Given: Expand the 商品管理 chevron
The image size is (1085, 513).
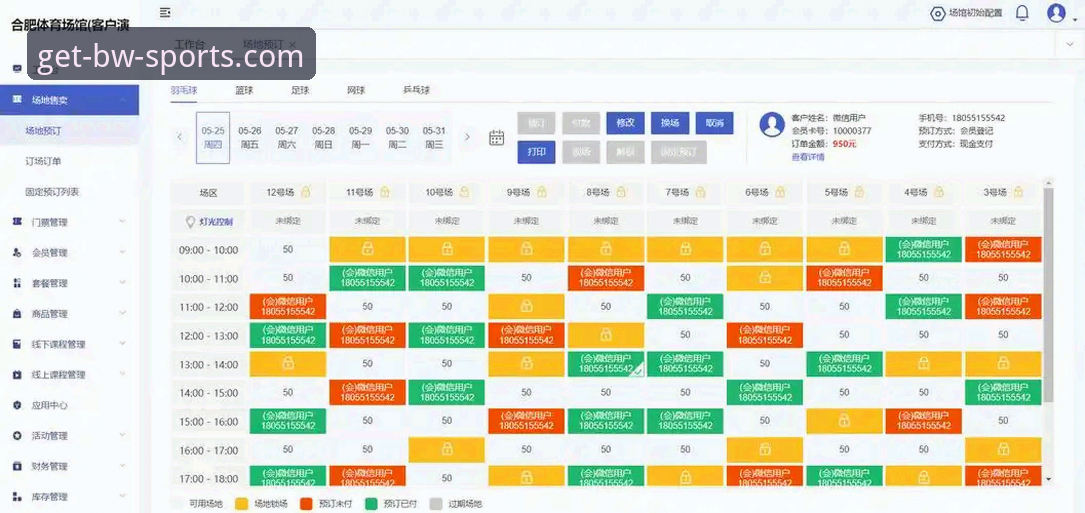Looking at the screenshot, I should click(122, 314).
